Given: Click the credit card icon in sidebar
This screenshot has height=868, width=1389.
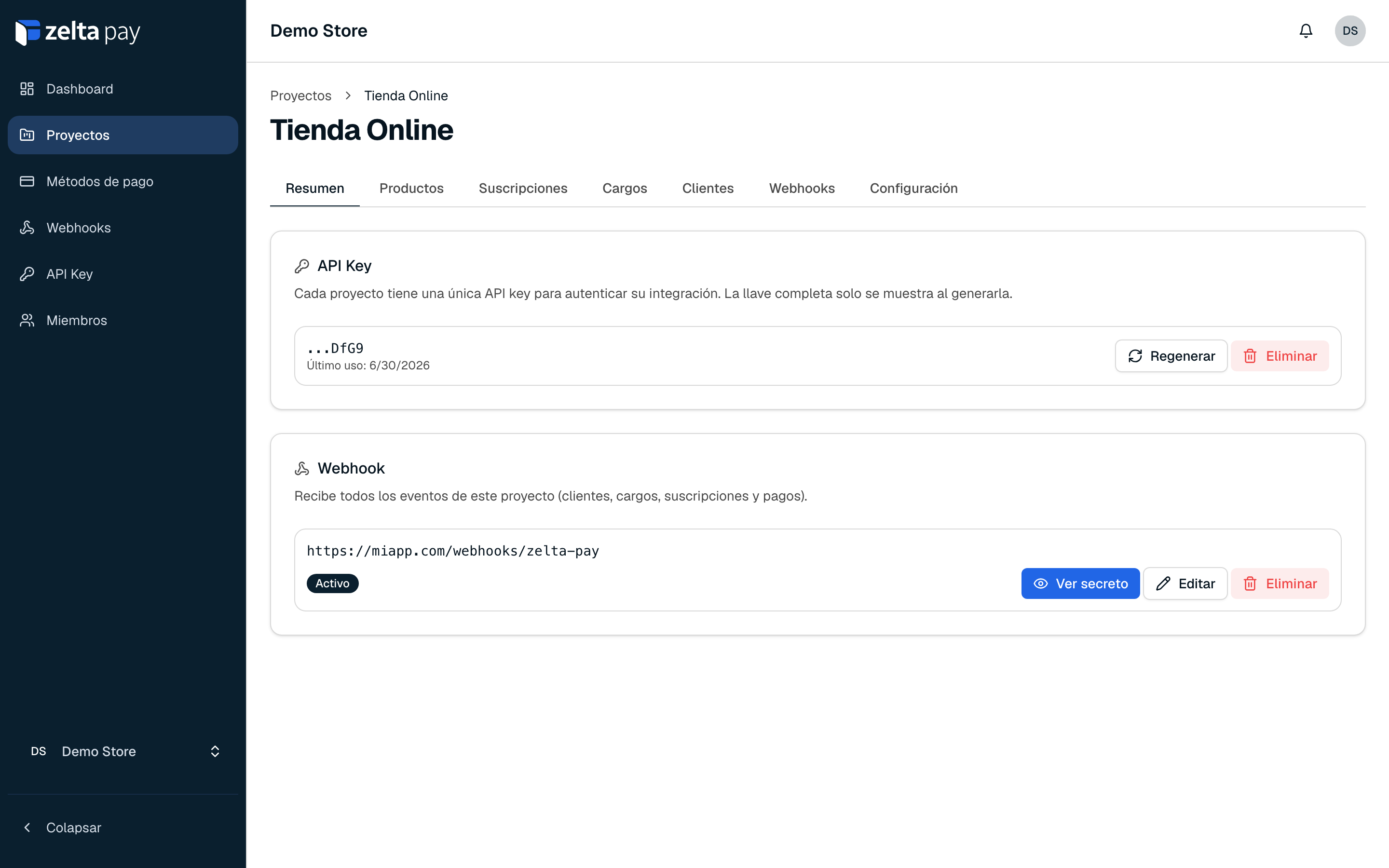Looking at the screenshot, I should [x=27, y=181].
